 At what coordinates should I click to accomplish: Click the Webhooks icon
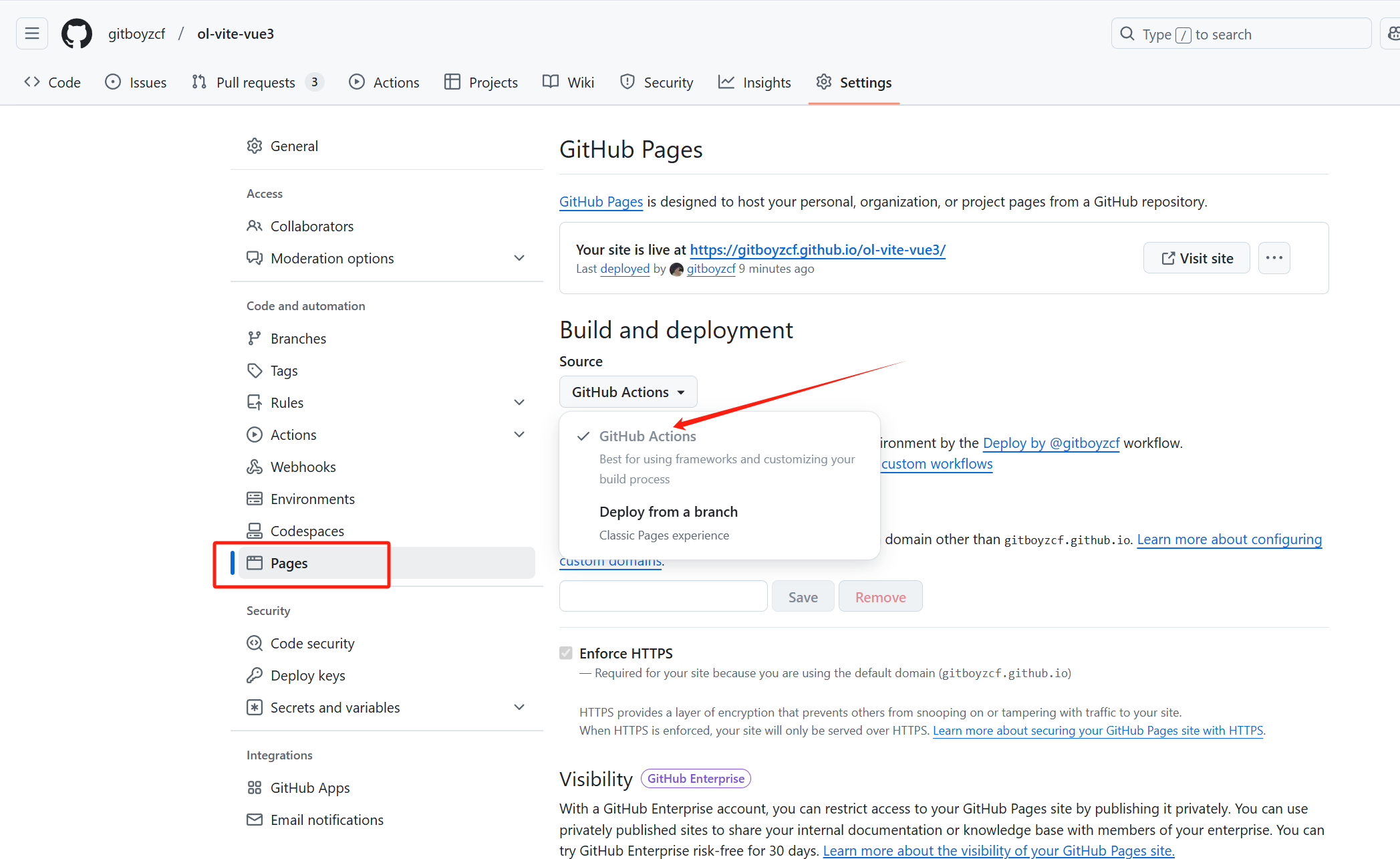(x=255, y=467)
